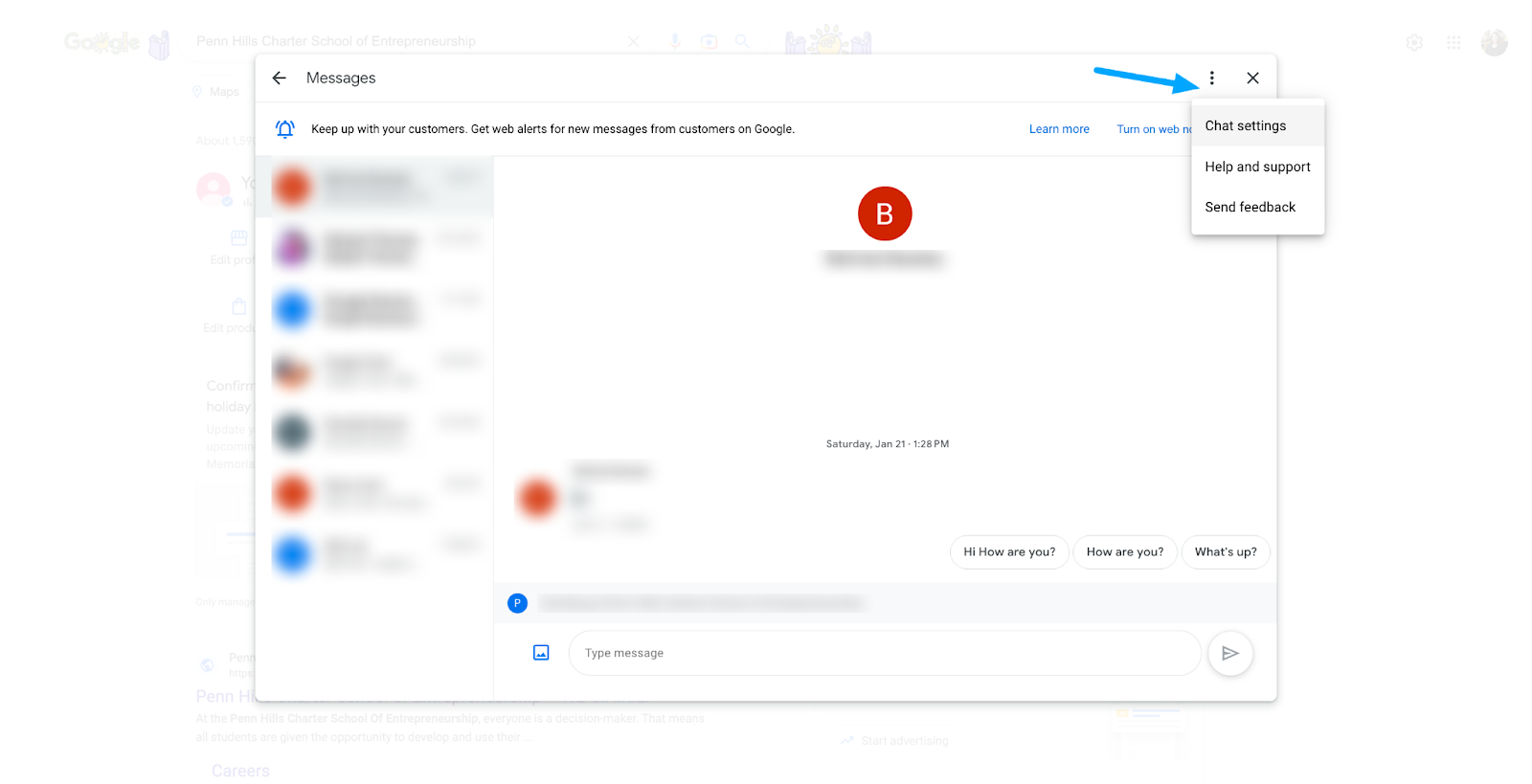Image resolution: width=1532 pixels, height=784 pixels.
Task: Choose Help and support menu item
Action: (1257, 167)
